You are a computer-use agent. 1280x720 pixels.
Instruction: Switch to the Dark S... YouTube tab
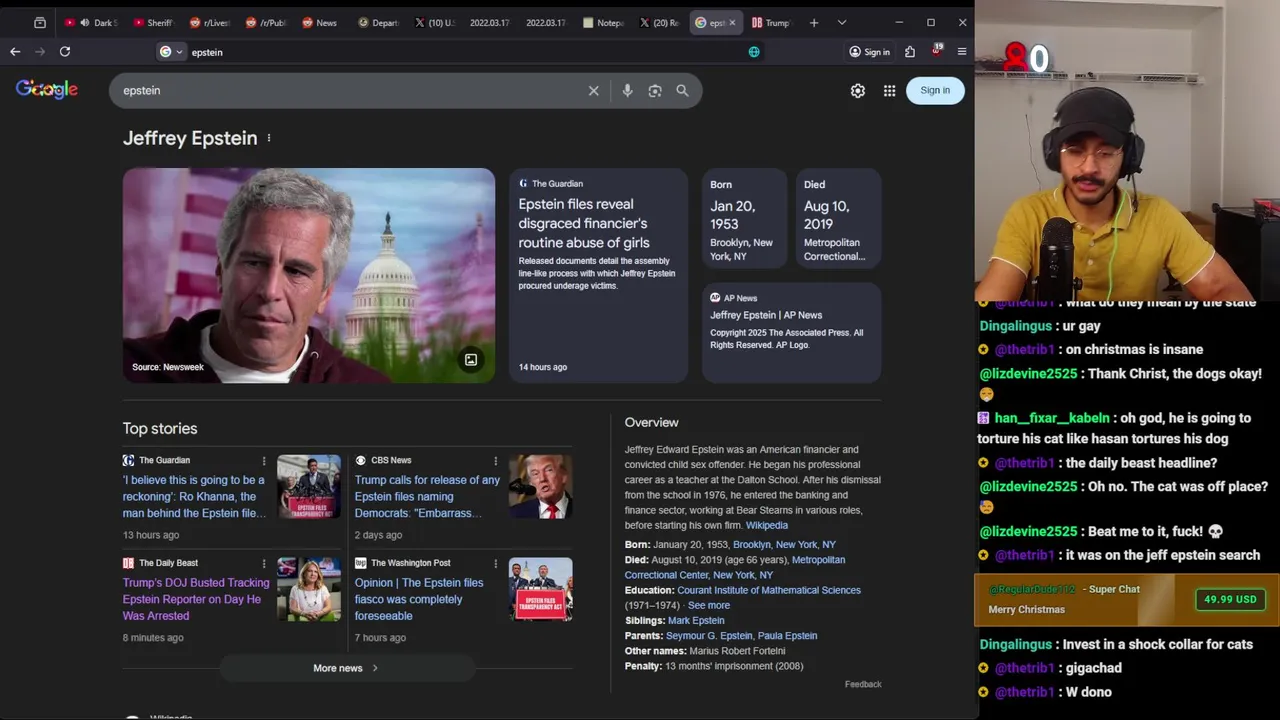click(x=92, y=22)
